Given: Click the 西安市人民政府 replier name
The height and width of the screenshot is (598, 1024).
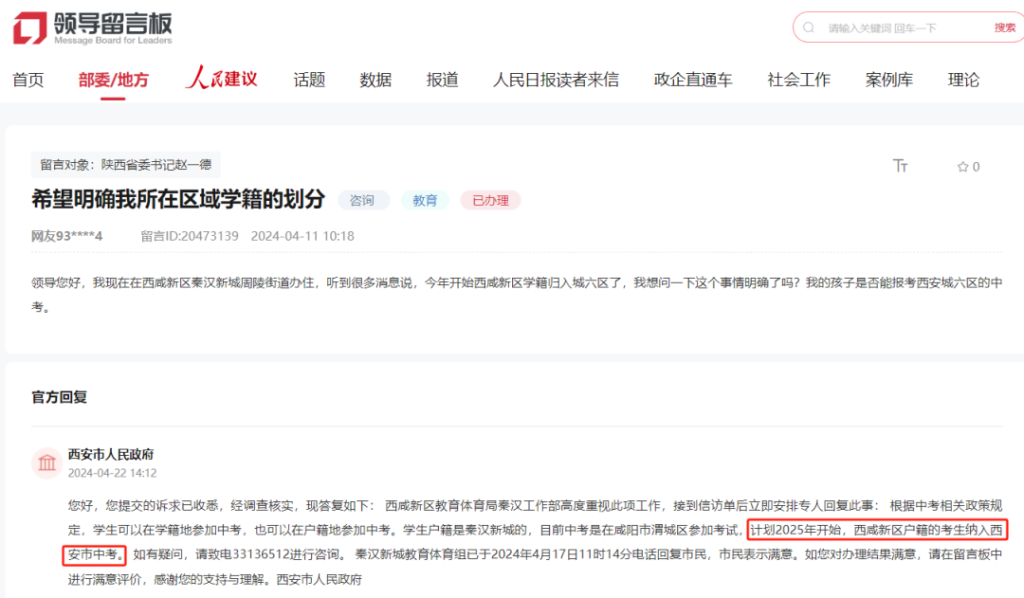Looking at the screenshot, I should click(x=110, y=454).
